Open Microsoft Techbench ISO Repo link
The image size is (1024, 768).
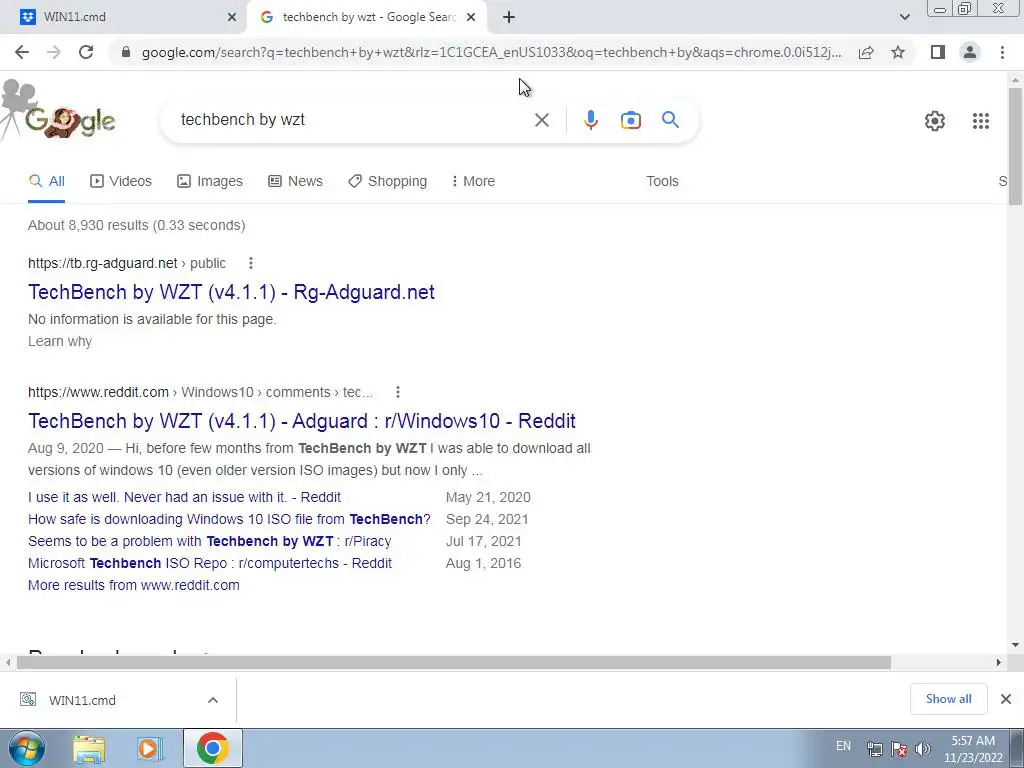click(210, 564)
